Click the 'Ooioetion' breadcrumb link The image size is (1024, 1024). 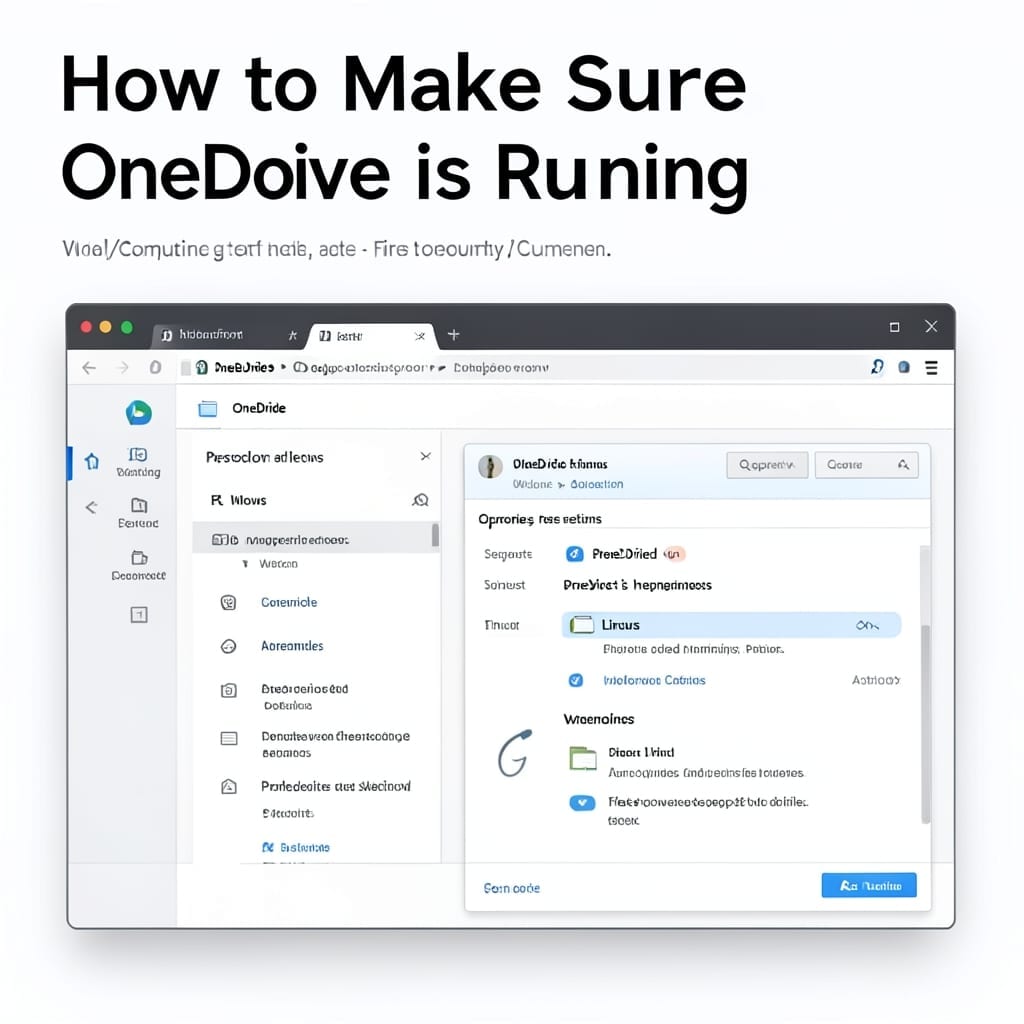point(597,485)
